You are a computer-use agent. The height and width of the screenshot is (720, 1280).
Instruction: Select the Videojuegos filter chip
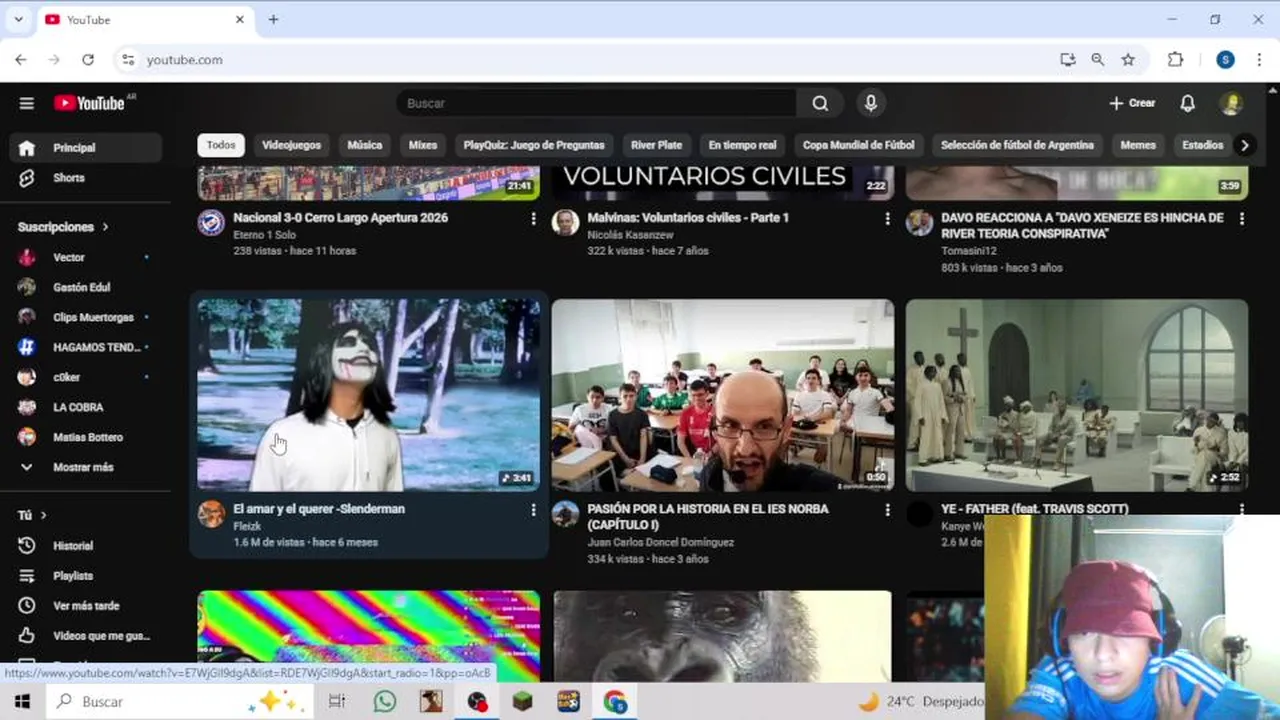click(x=291, y=145)
